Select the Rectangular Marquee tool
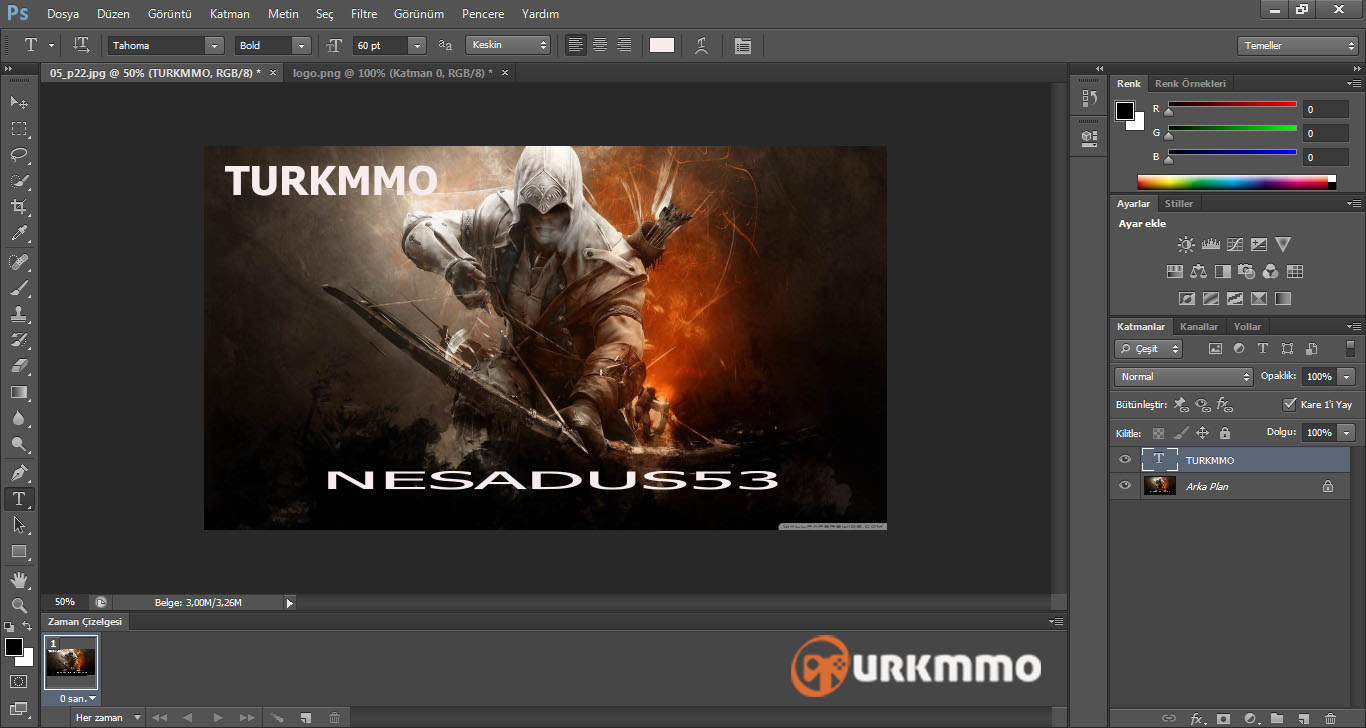Screen dimensions: 1366x728 19,129
